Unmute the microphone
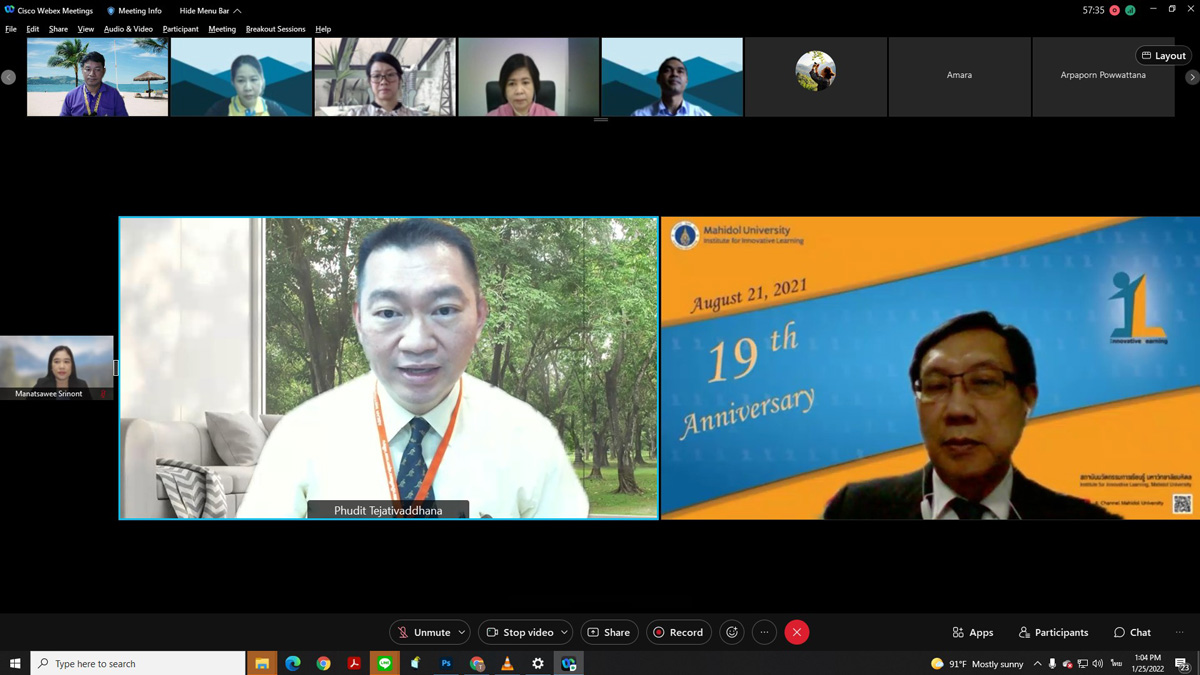Screen dimensions: 1200x675 click(x=423, y=632)
